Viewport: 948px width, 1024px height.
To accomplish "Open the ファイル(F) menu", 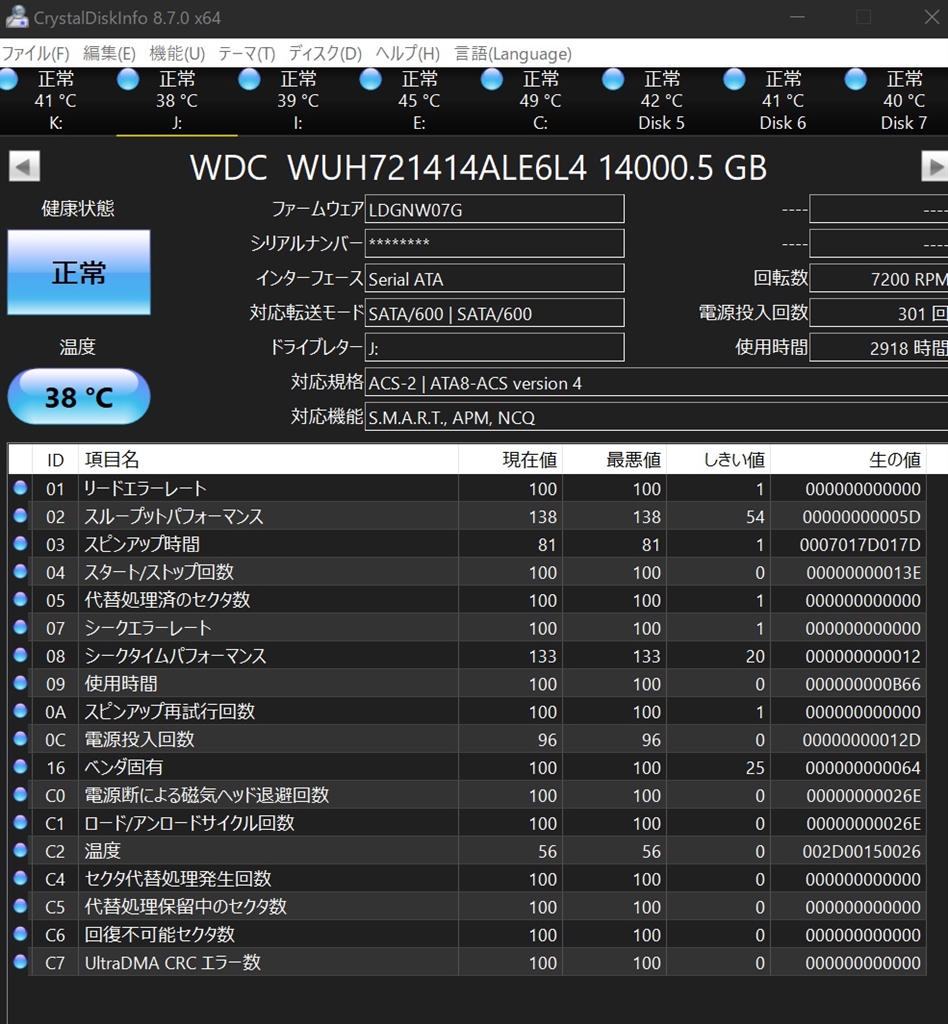I will pyautogui.click(x=36, y=54).
